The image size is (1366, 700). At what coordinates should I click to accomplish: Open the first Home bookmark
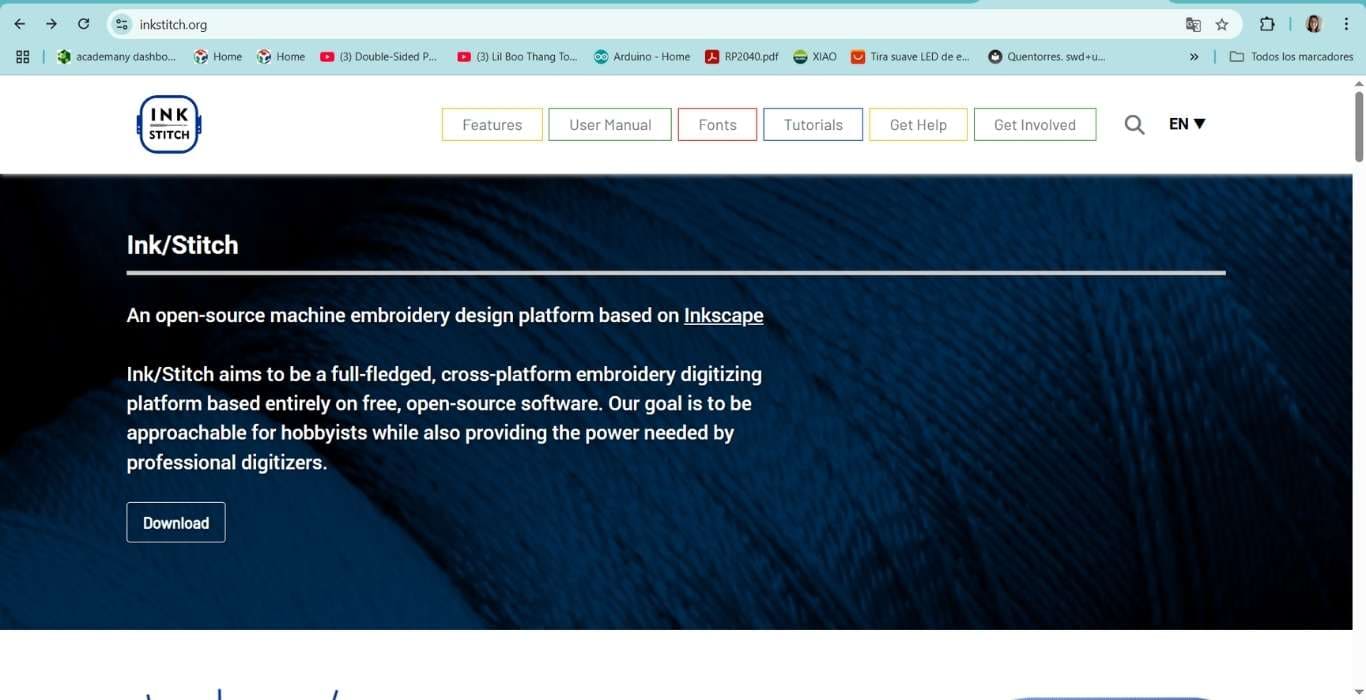coord(218,57)
